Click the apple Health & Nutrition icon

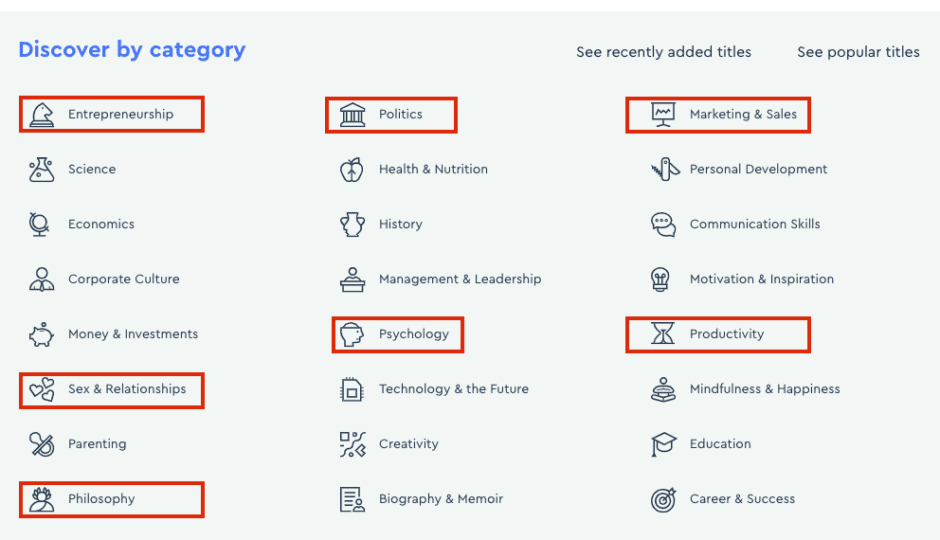(x=352, y=170)
